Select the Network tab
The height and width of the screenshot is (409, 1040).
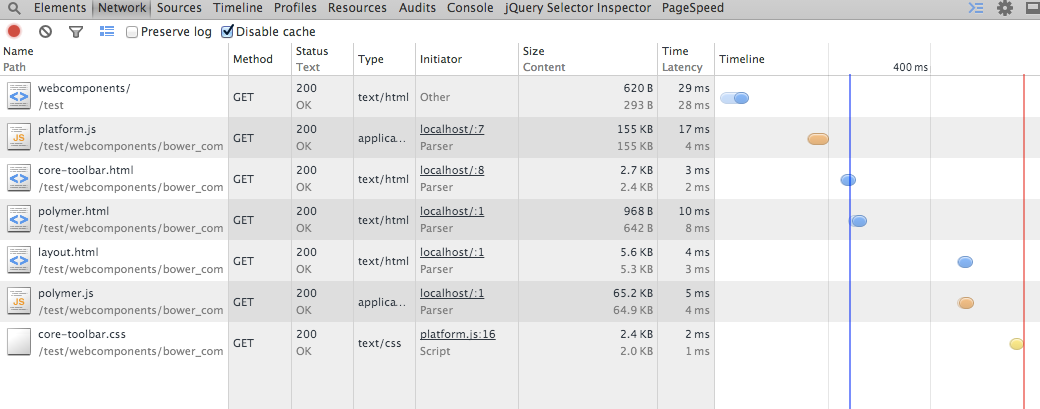click(x=122, y=8)
